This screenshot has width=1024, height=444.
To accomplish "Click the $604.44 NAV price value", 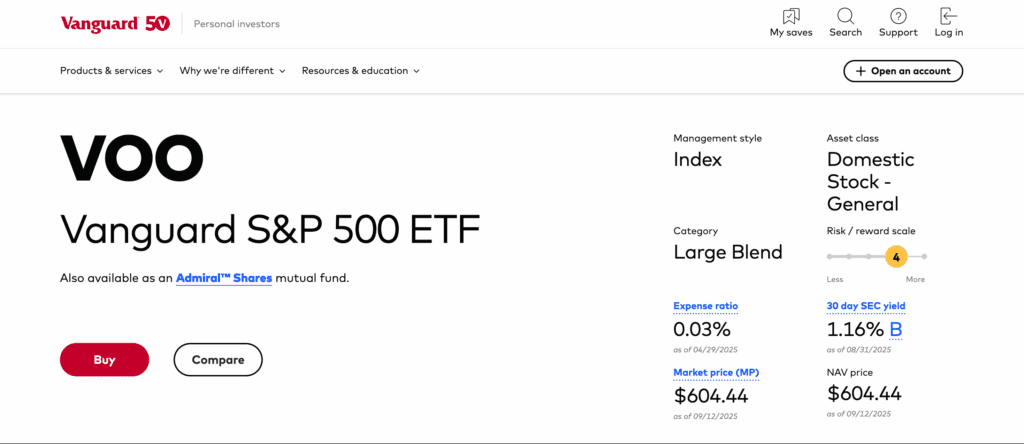I will tap(864, 395).
